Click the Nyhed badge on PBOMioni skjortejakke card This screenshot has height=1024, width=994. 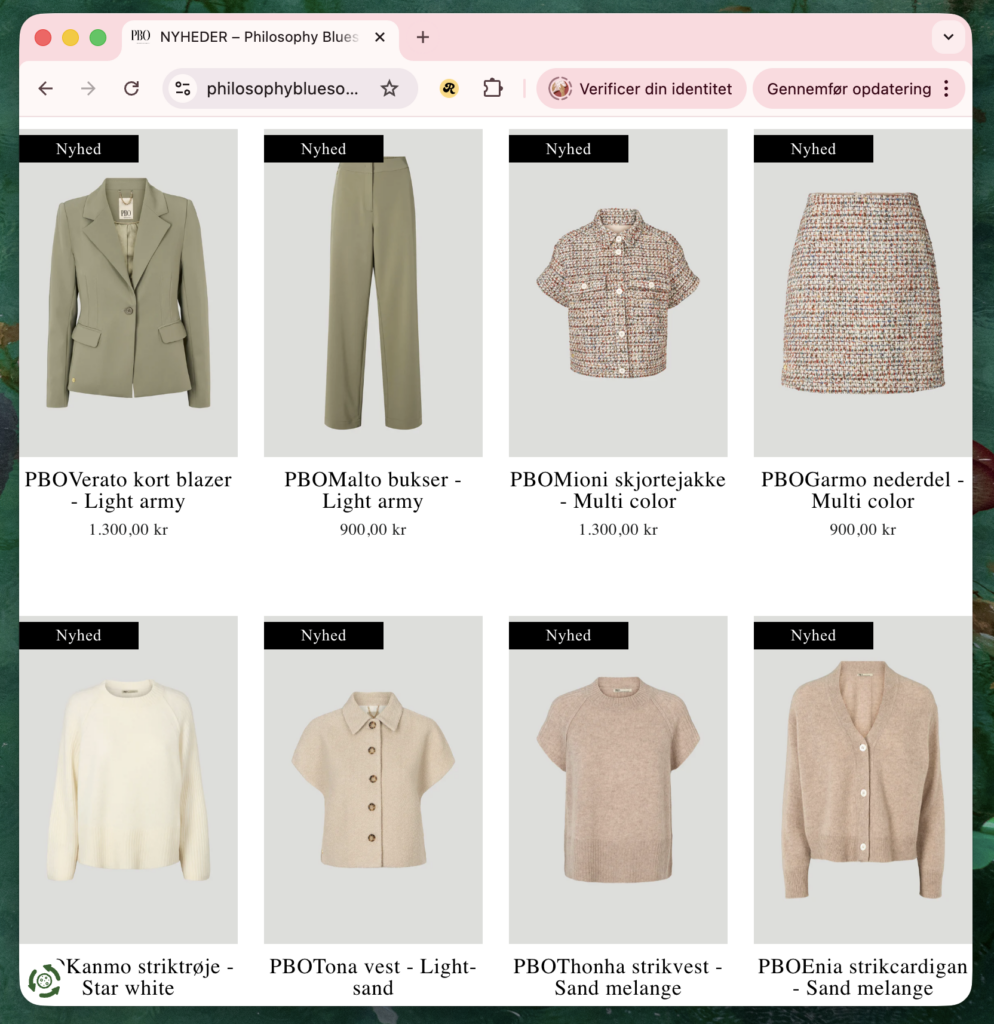(568, 149)
